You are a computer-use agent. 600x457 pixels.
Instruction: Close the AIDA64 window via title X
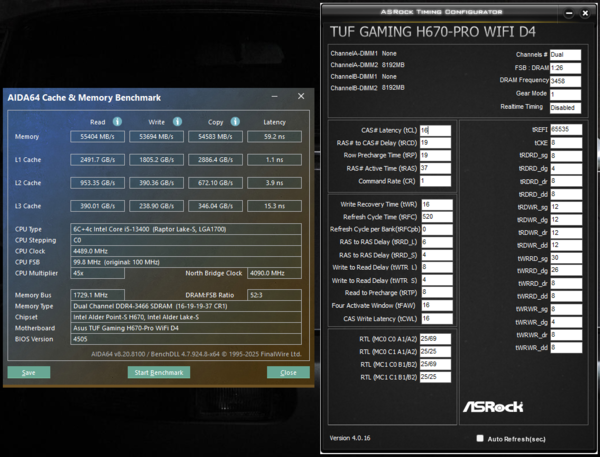301,96
